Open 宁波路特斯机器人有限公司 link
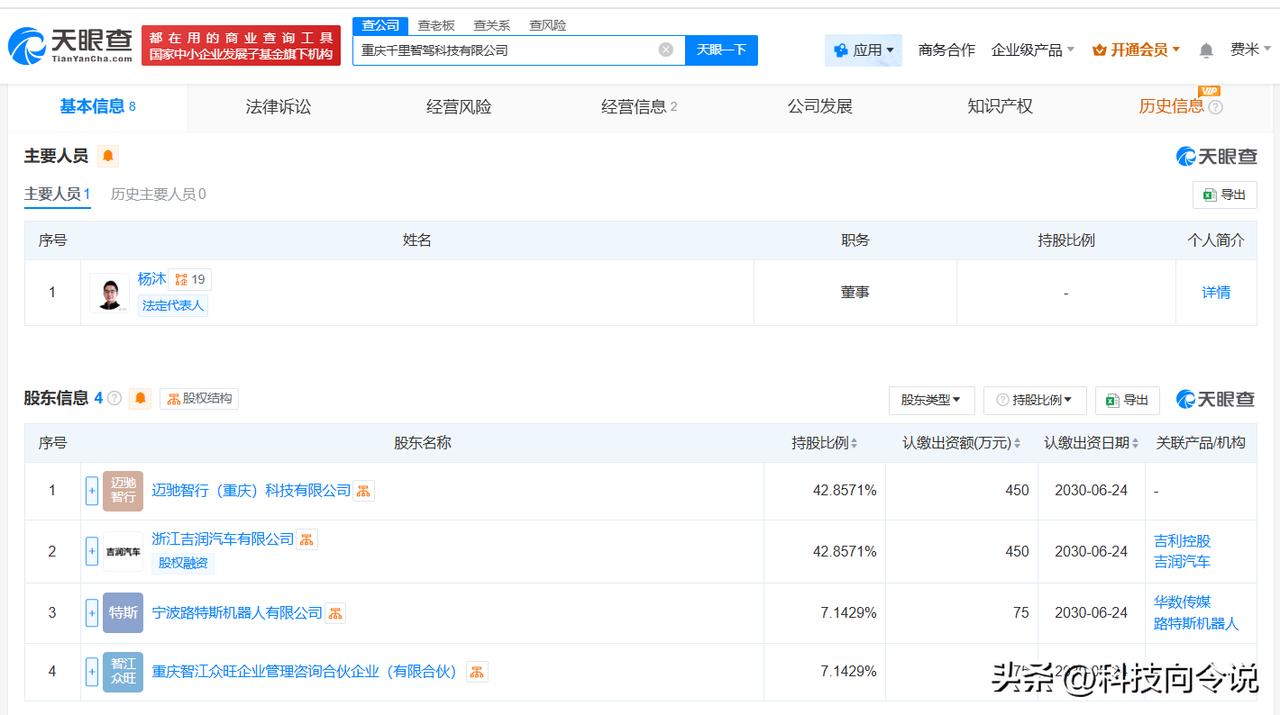The width and height of the screenshot is (1280, 715). coord(237,613)
